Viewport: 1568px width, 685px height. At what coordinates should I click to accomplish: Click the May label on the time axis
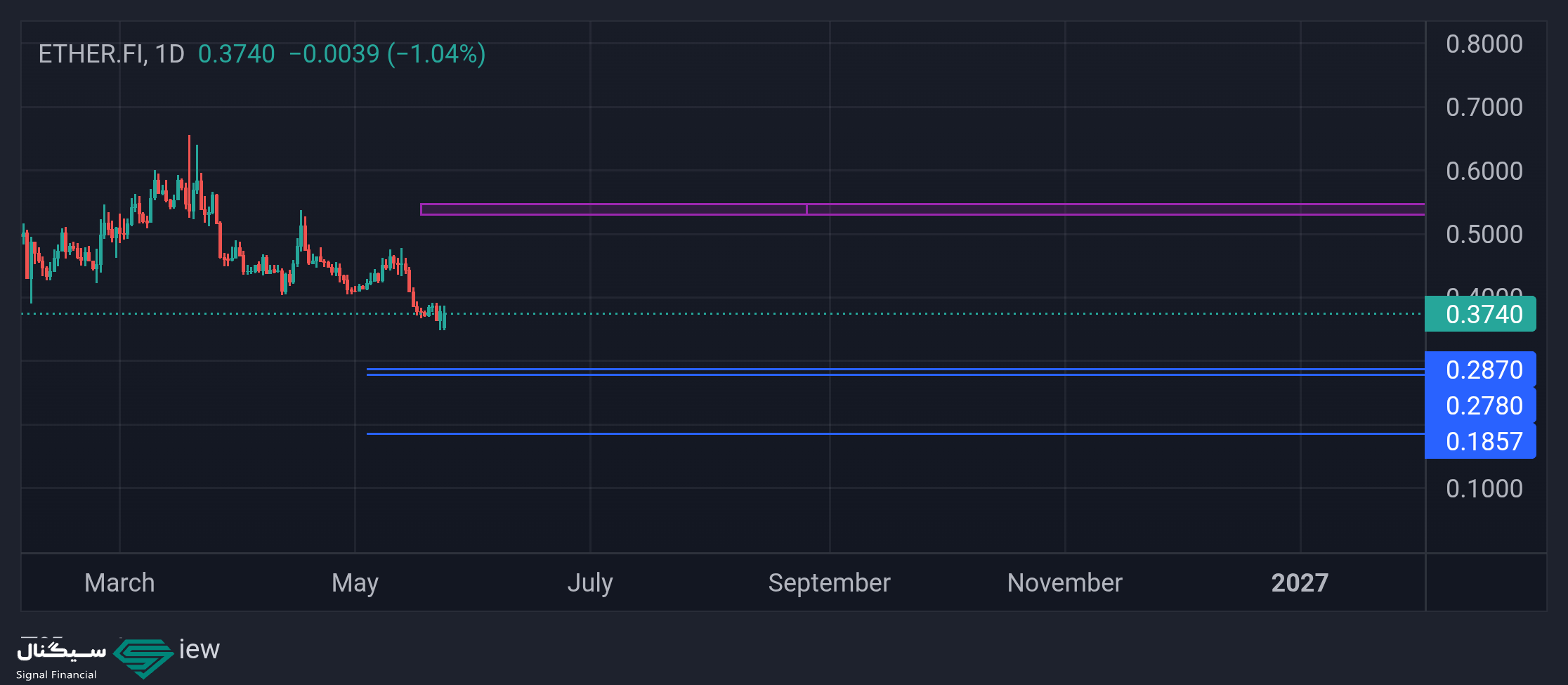(355, 583)
